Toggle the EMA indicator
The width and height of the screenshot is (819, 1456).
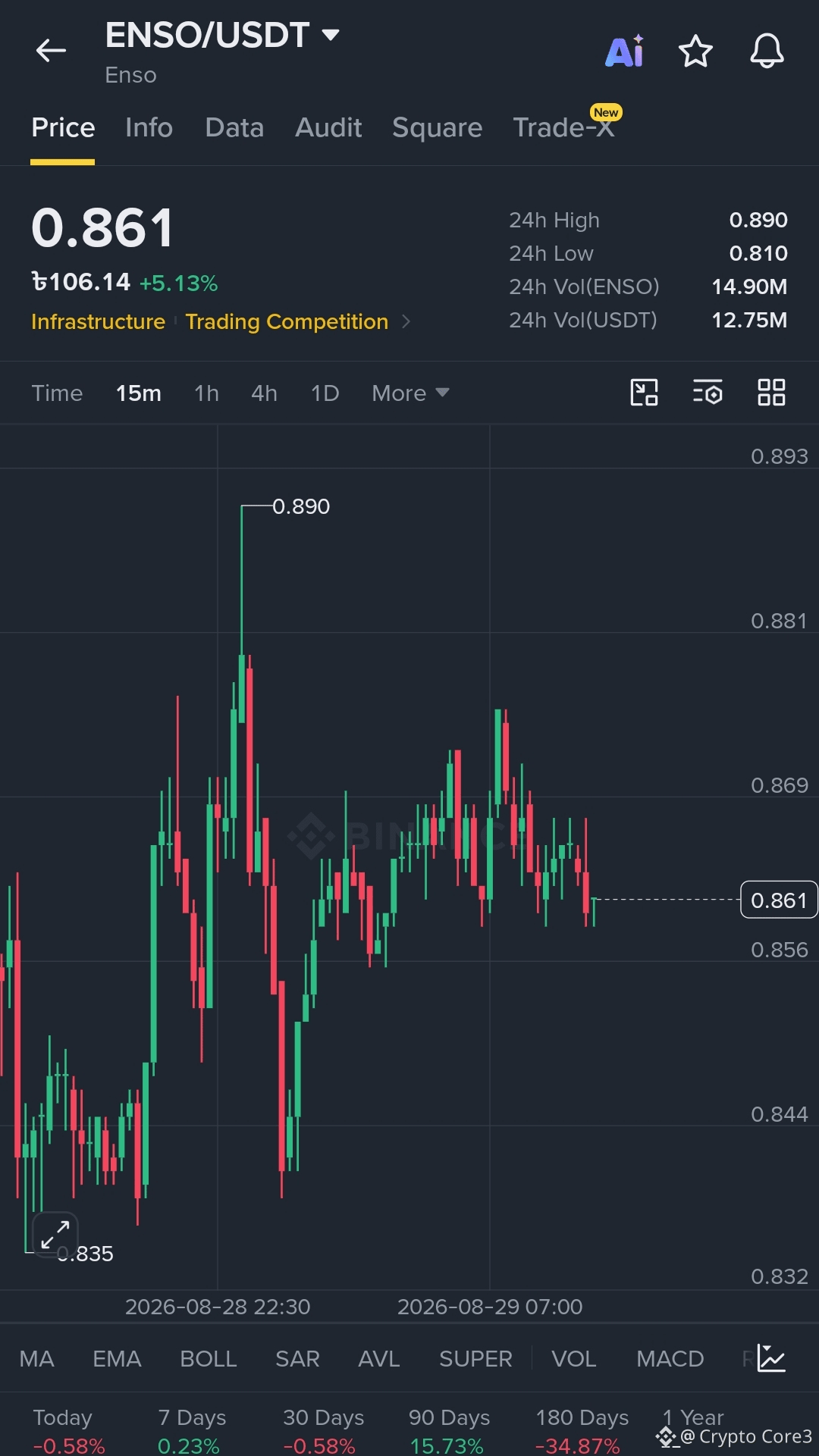117,1358
